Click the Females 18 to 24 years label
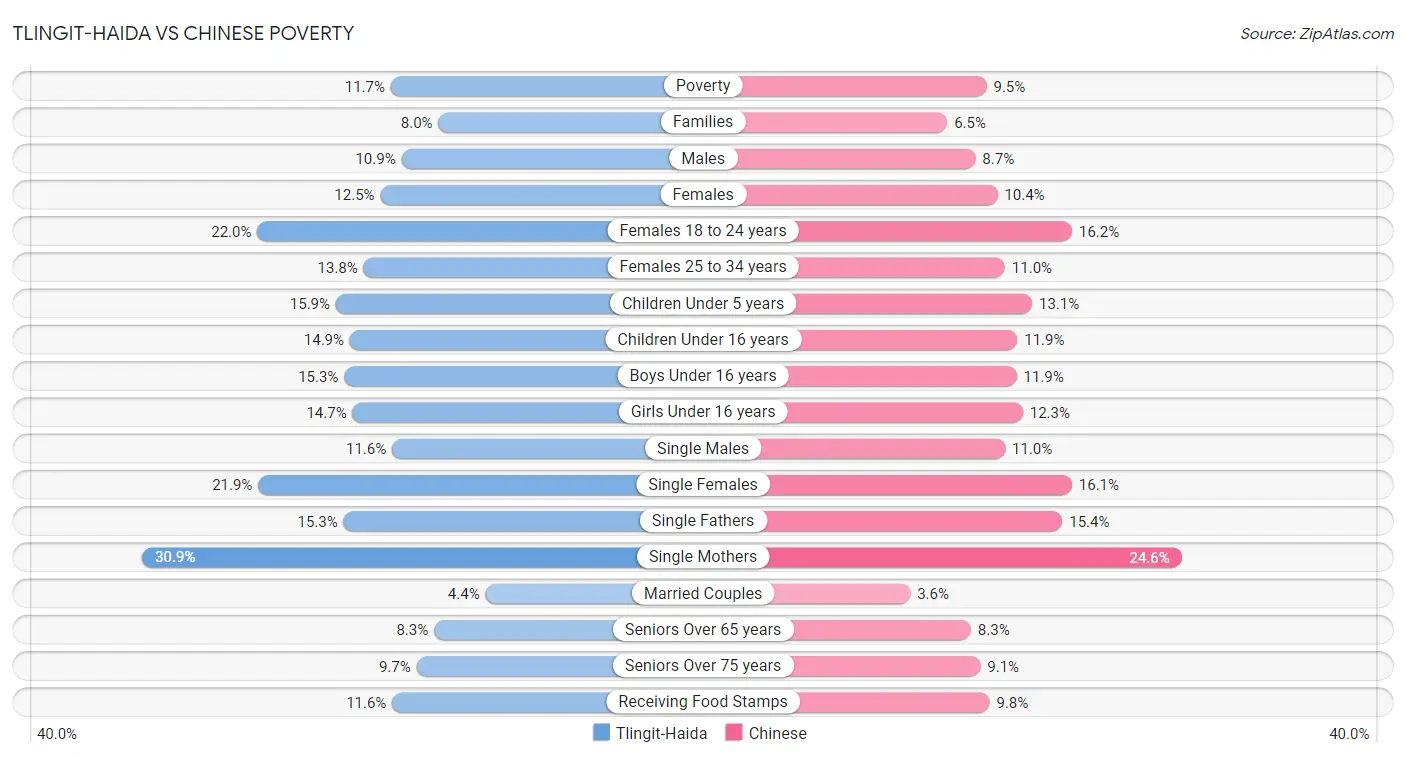Viewport: 1406px width, 758px height. [703, 231]
